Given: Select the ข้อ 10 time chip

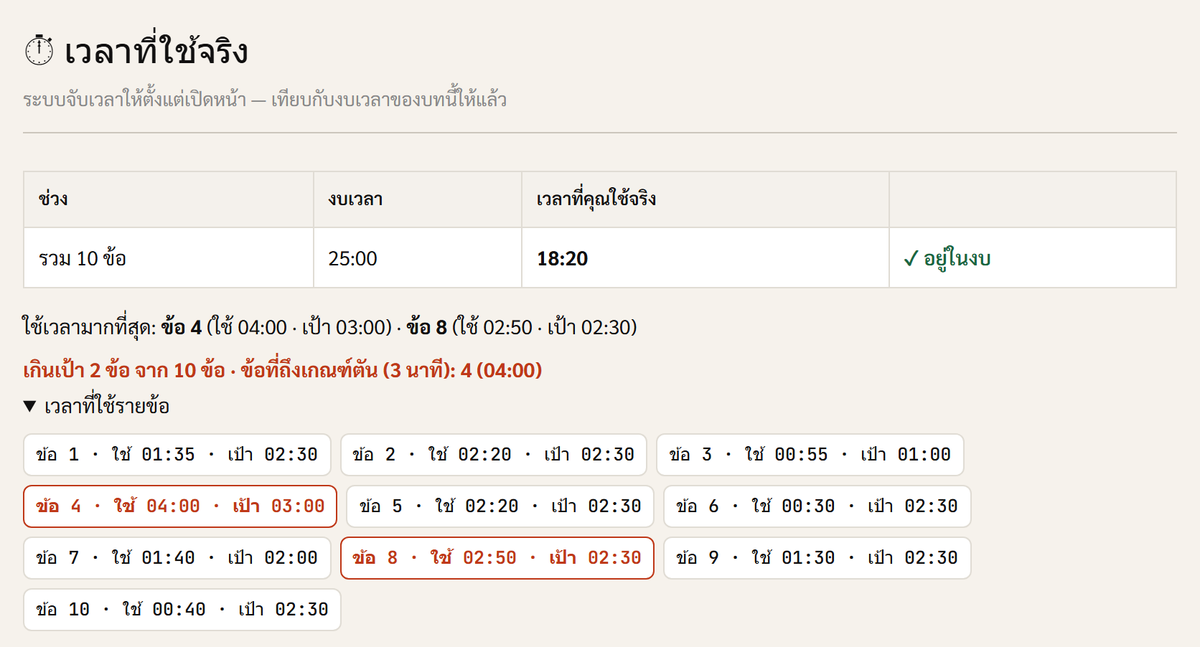Looking at the screenshot, I should coord(182,610).
